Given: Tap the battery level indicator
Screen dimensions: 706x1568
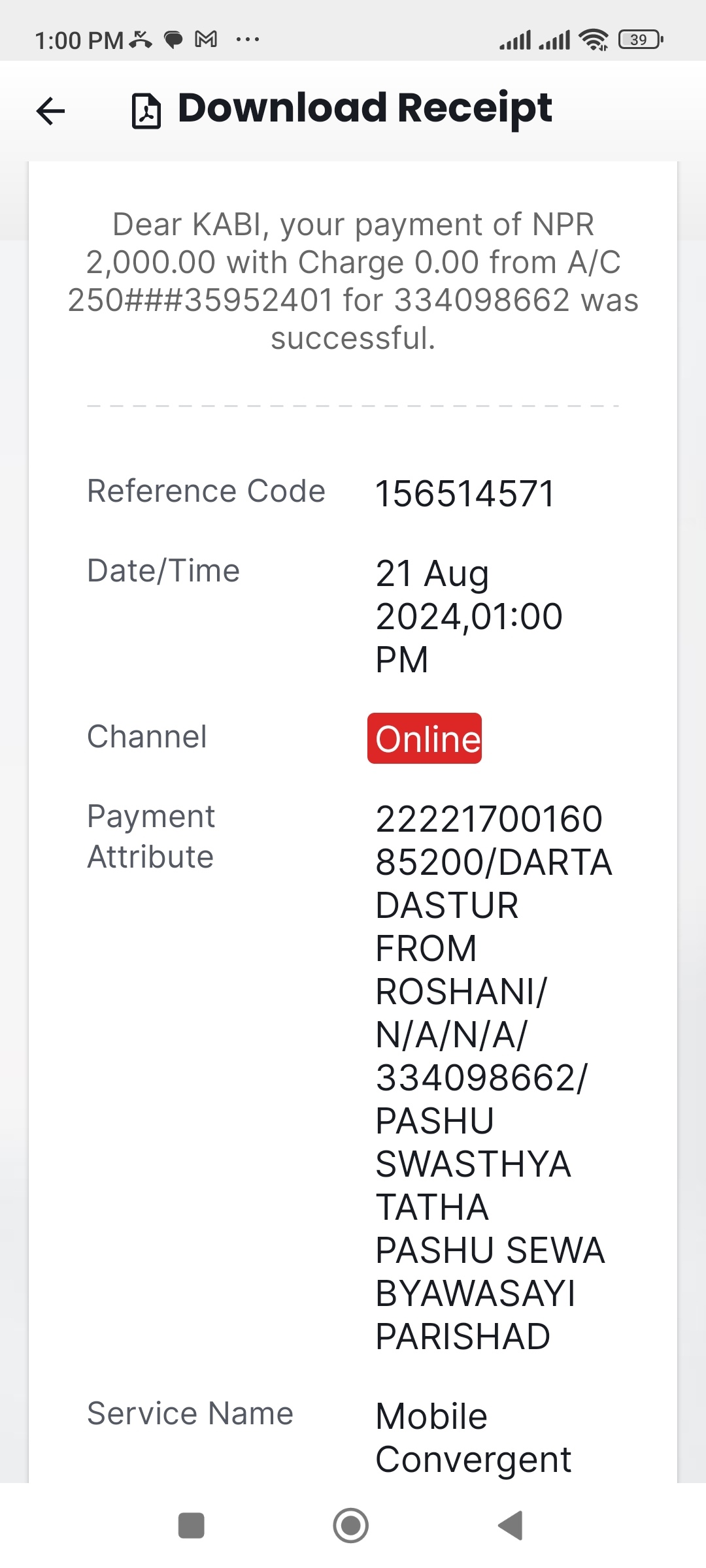Looking at the screenshot, I should [x=641, y=40].
